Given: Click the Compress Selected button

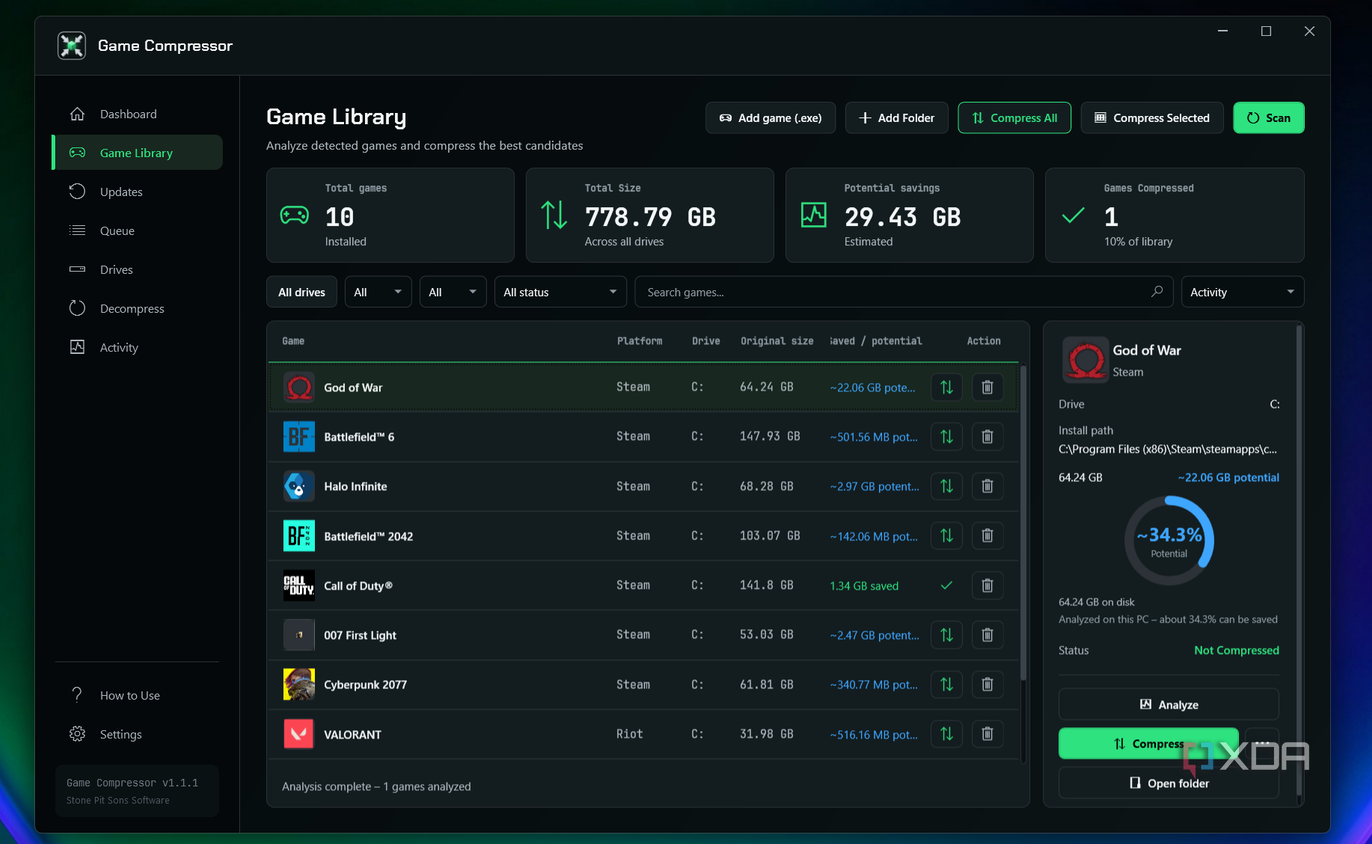Looking at the screenshot, I should coord(1152,118).
